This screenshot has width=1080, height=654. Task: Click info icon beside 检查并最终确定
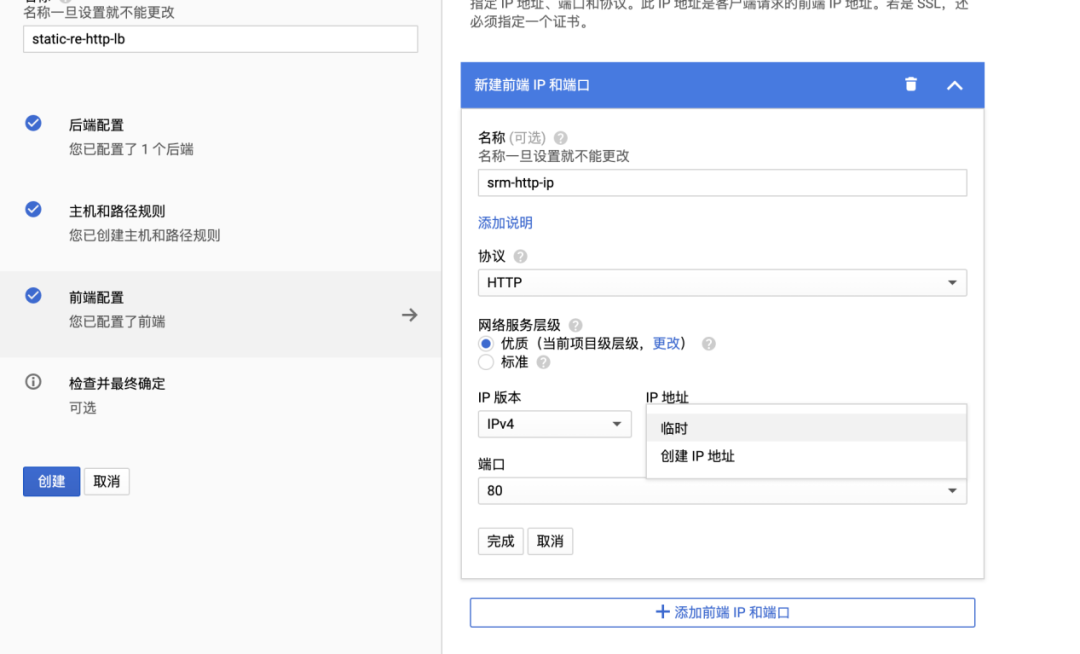(33, 382)
